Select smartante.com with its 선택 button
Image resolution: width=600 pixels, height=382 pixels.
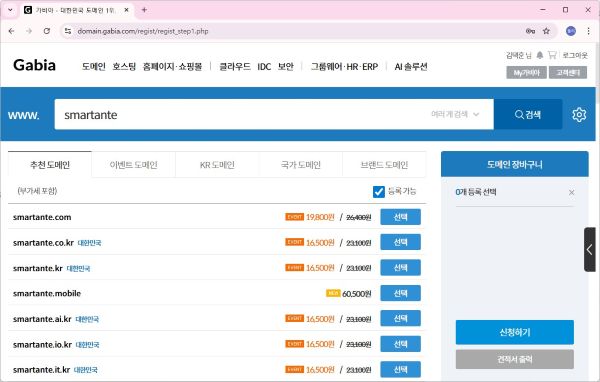point(400,217)
